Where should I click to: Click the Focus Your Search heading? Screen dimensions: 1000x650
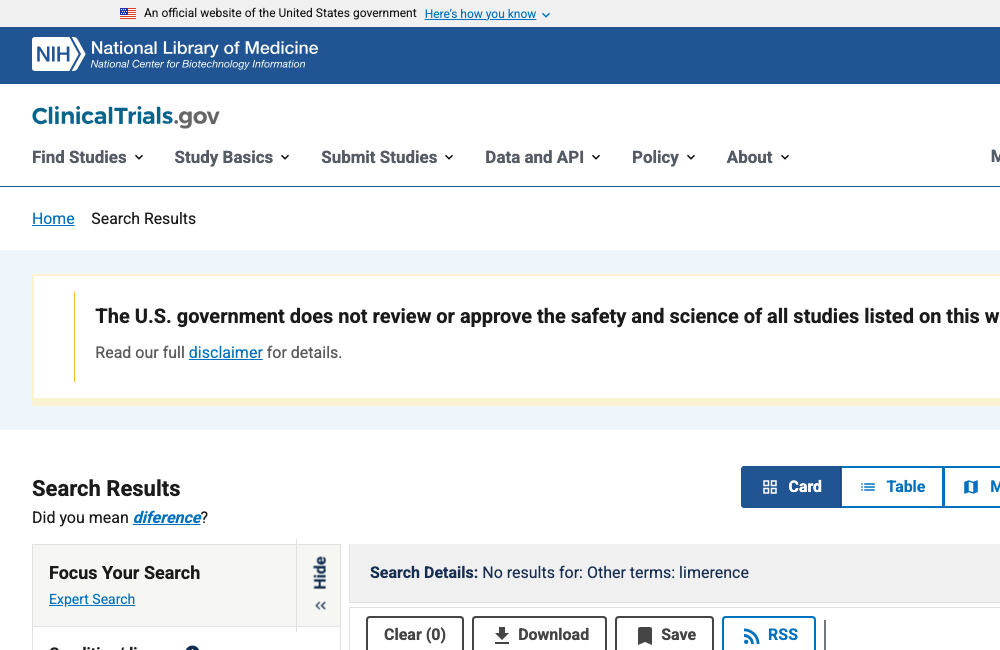point(124,573)
